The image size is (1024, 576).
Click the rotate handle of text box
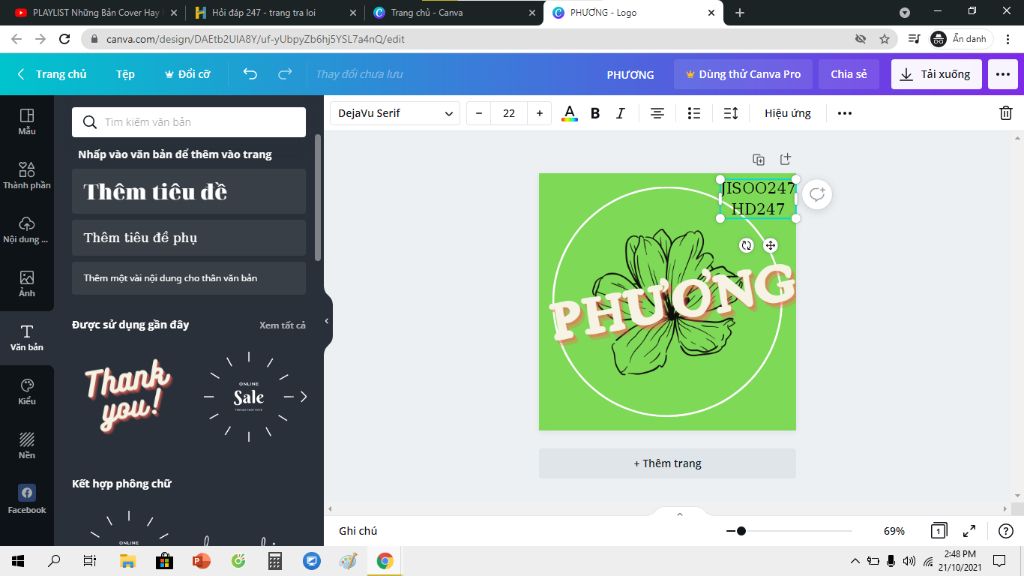point(746,246)
